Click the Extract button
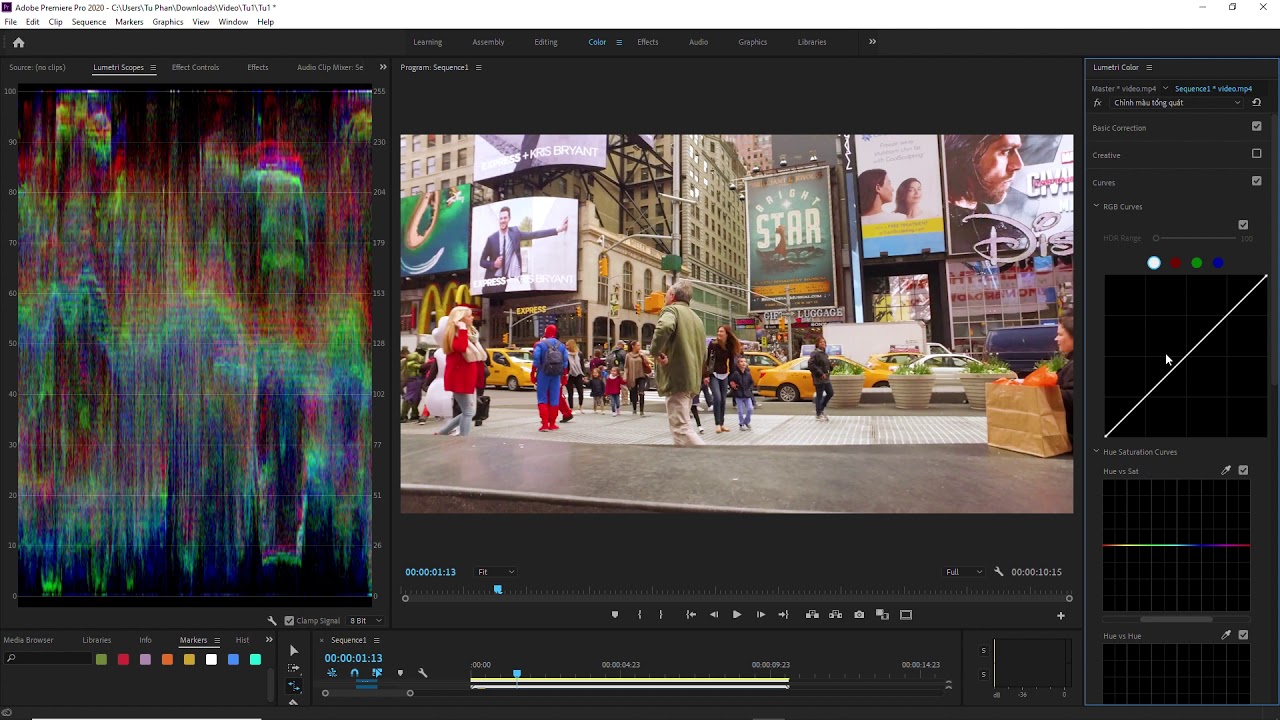The height and width of the screenshot is (720, 1280). [835, 615]
